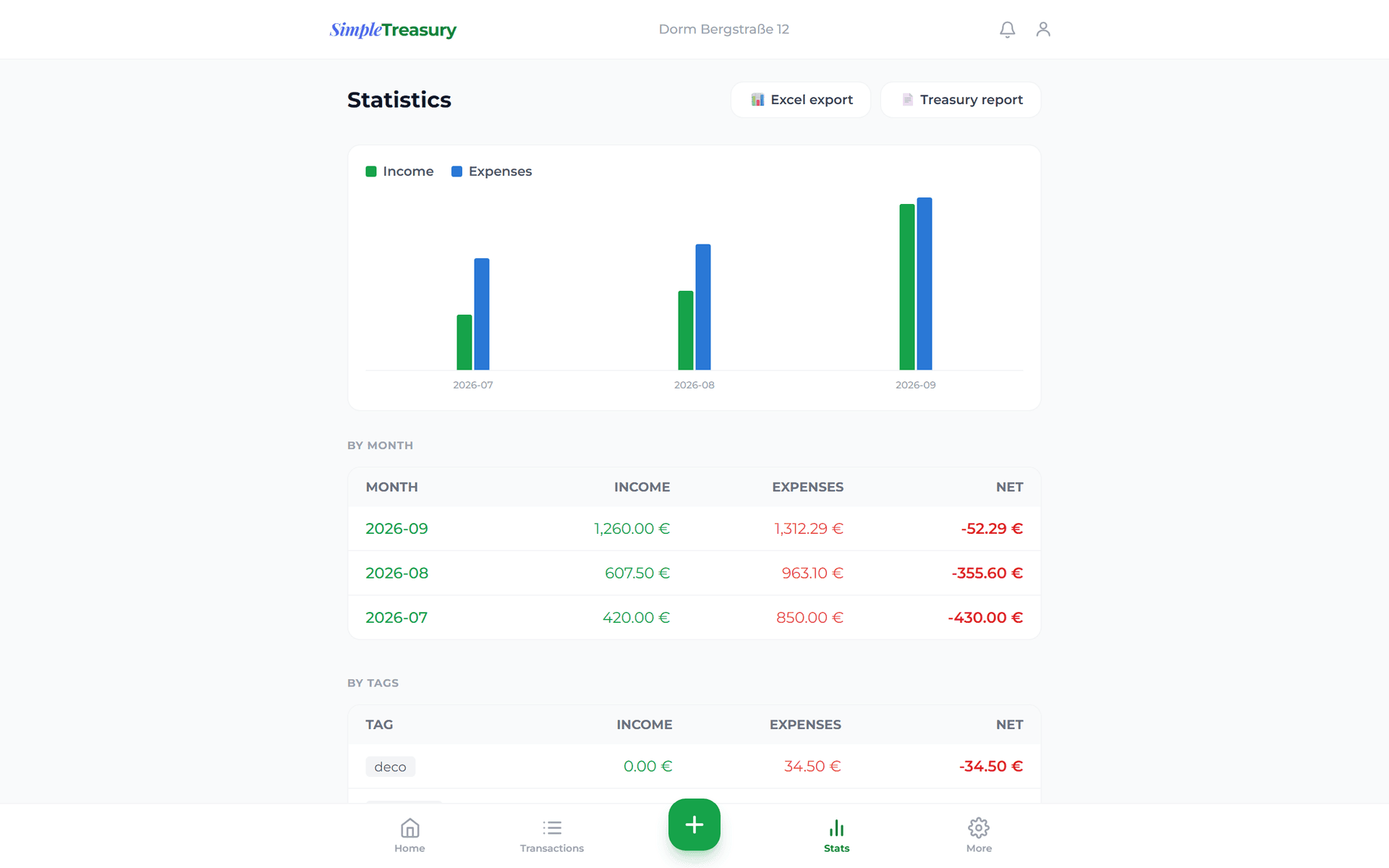1389x868 pixels.
Task: Click the 963.10 € expenses value
Action: [812, 573]
